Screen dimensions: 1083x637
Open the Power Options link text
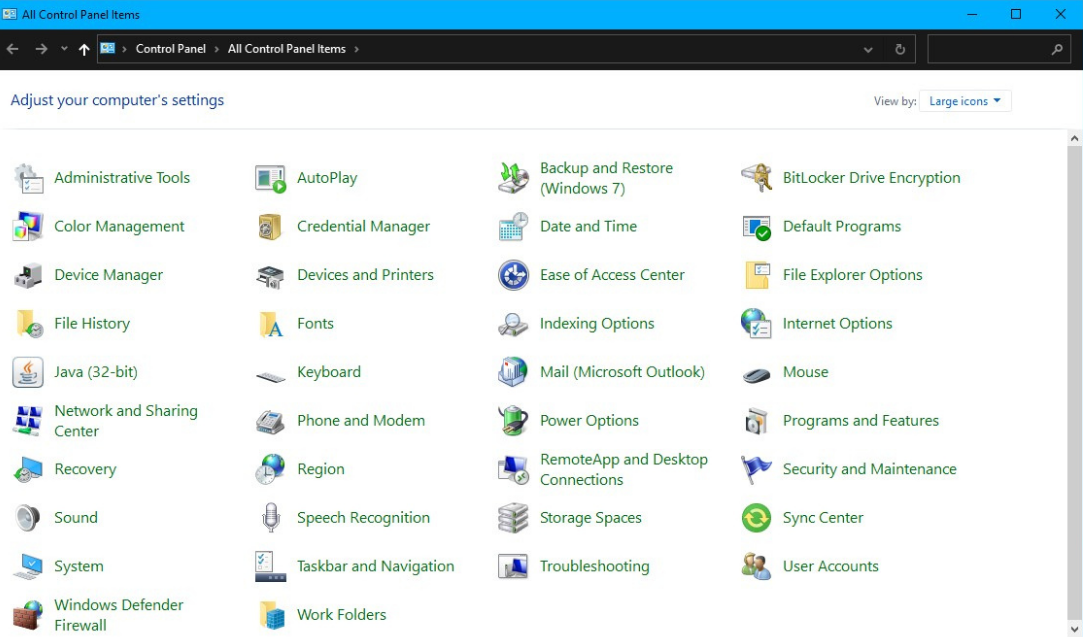pyautogui.click(x=589, y=421)
